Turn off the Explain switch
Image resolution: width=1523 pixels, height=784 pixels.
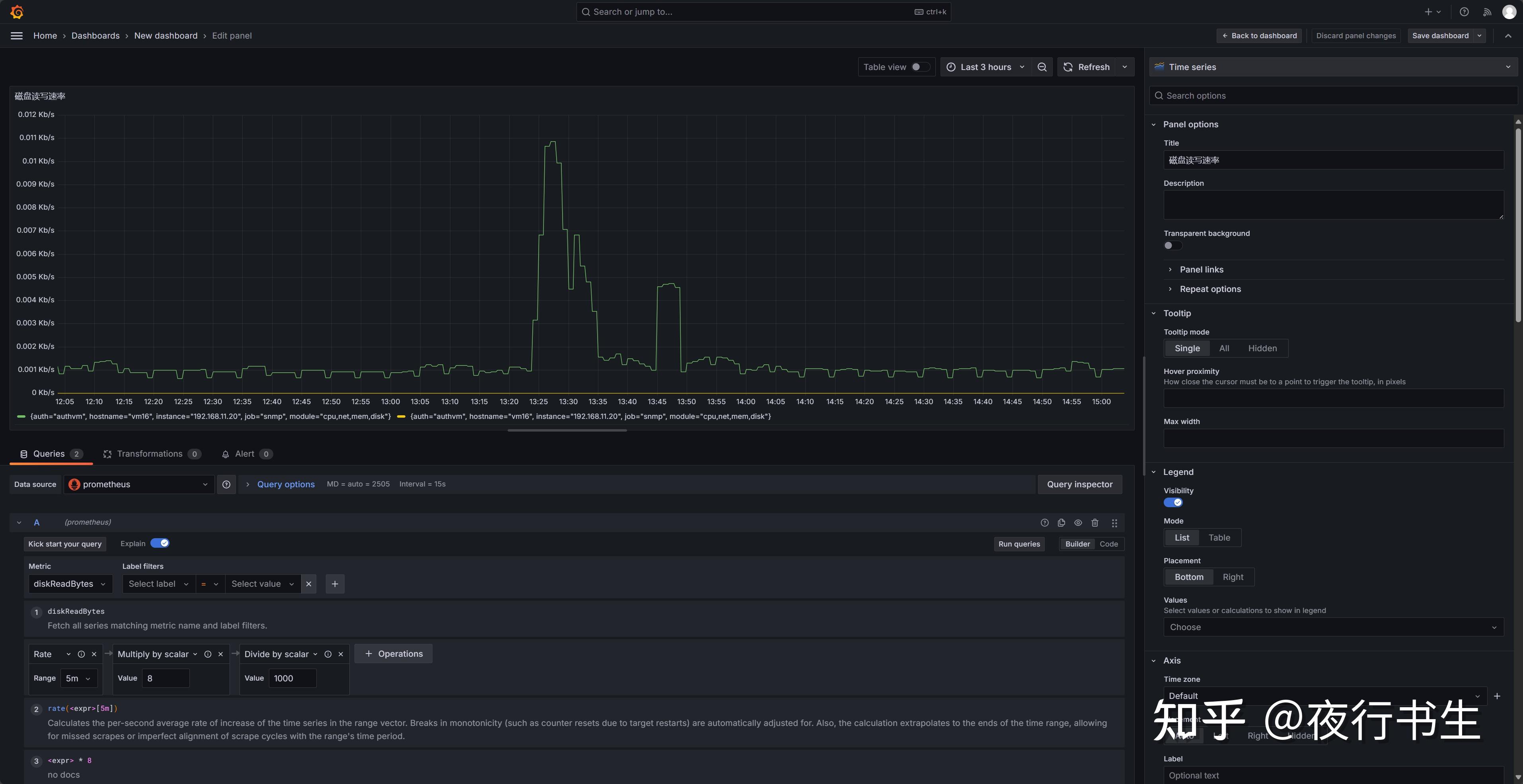[x=160, y=543]
